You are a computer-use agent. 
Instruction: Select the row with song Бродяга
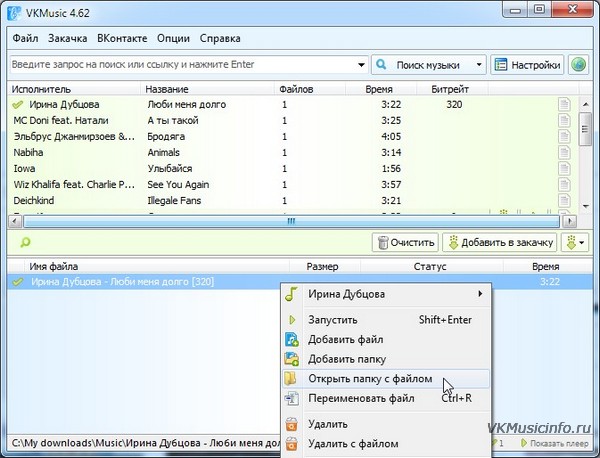point(293,137)
